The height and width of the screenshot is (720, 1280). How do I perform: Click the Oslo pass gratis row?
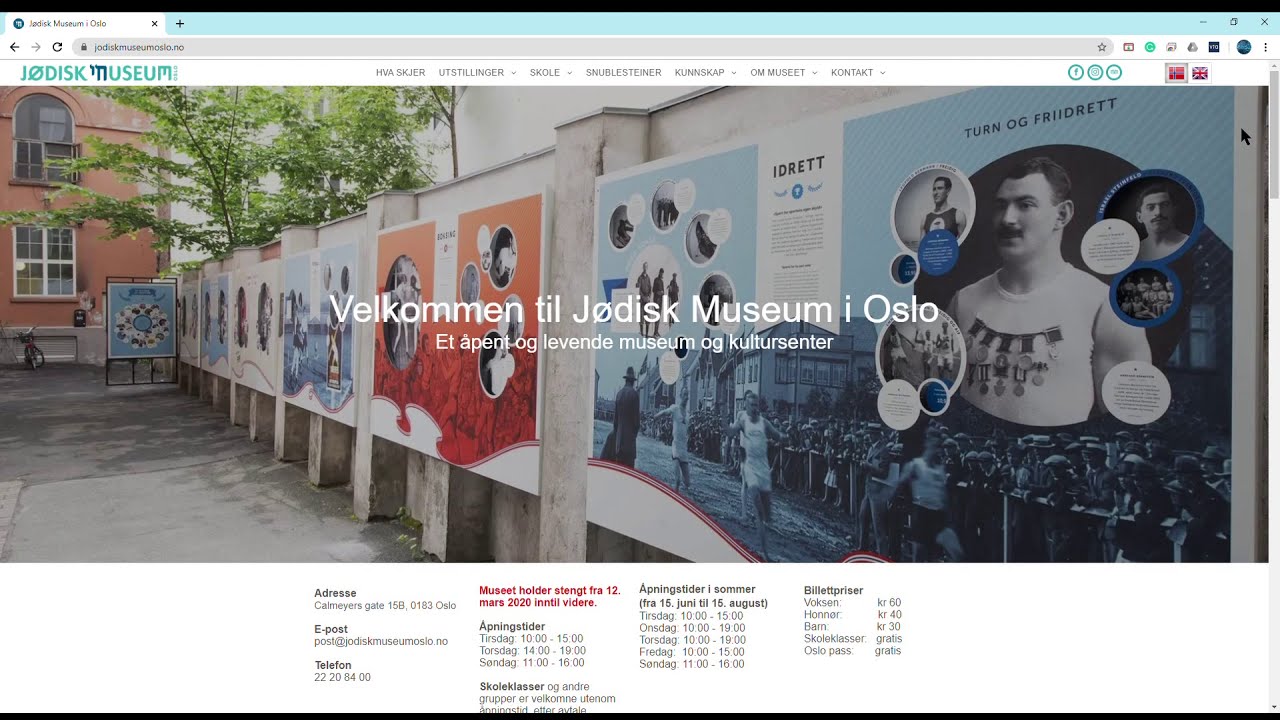(852, 651)
